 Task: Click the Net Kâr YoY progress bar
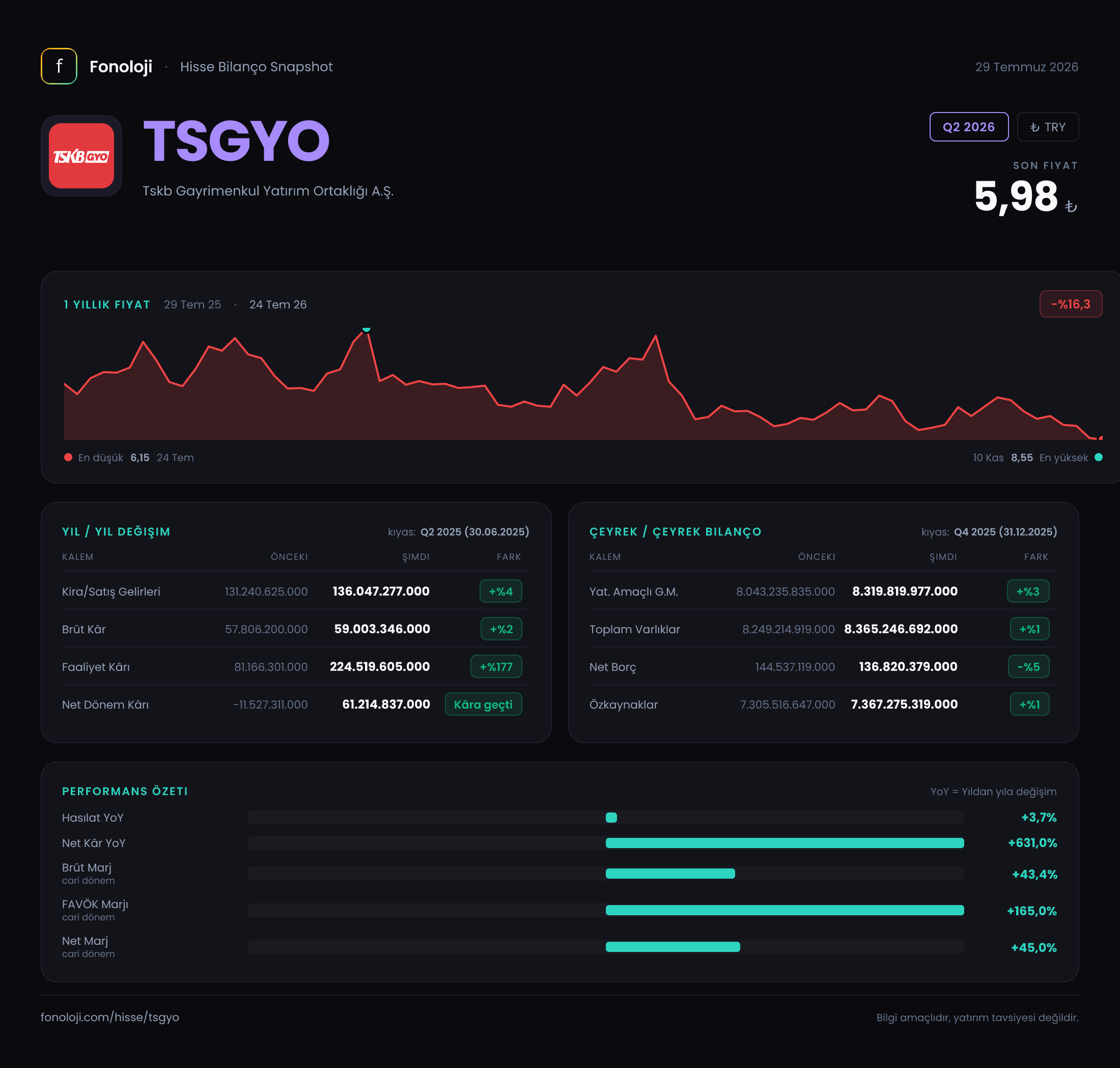click(605, 843)
